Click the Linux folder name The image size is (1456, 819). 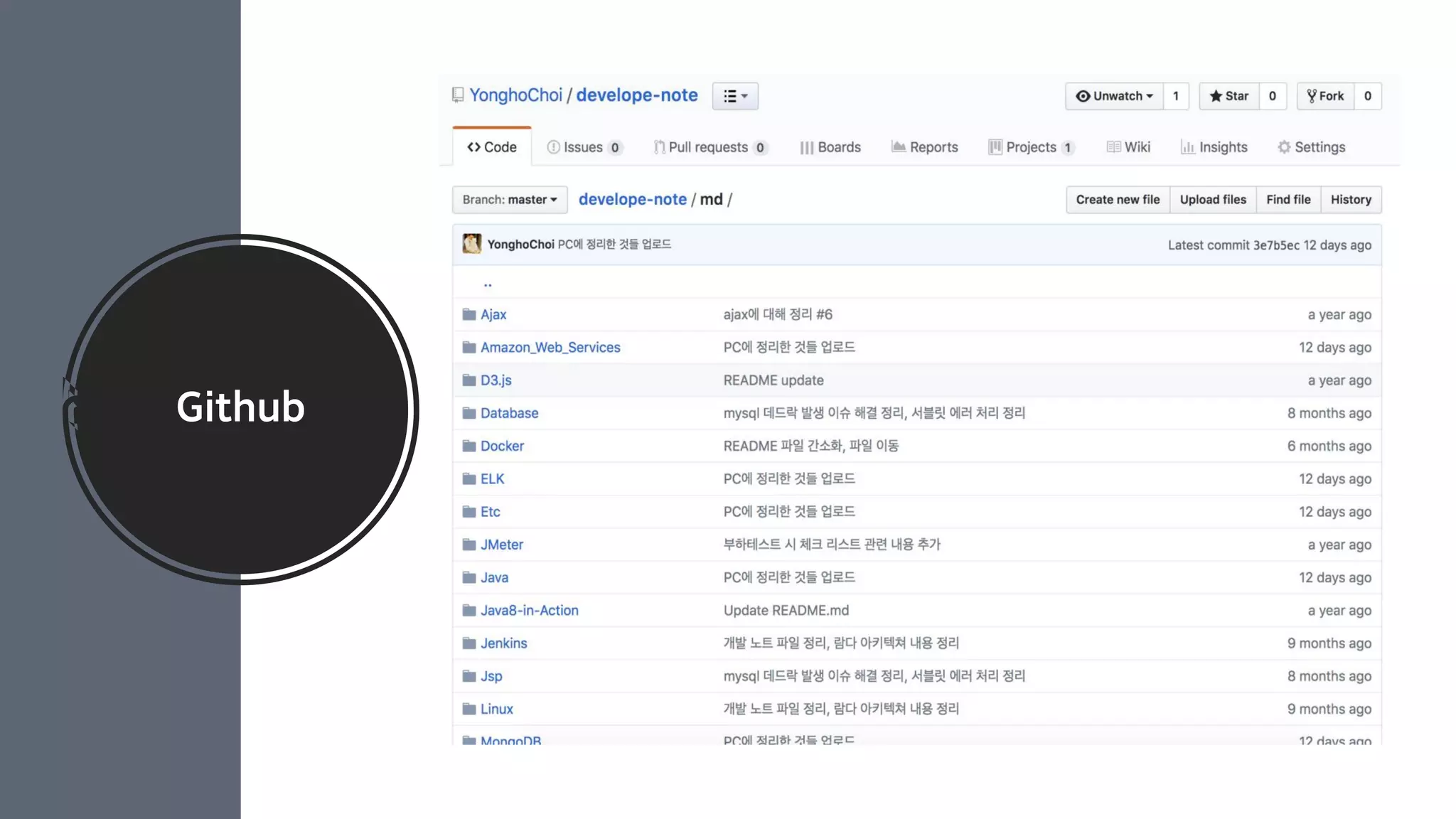(497, 709)
